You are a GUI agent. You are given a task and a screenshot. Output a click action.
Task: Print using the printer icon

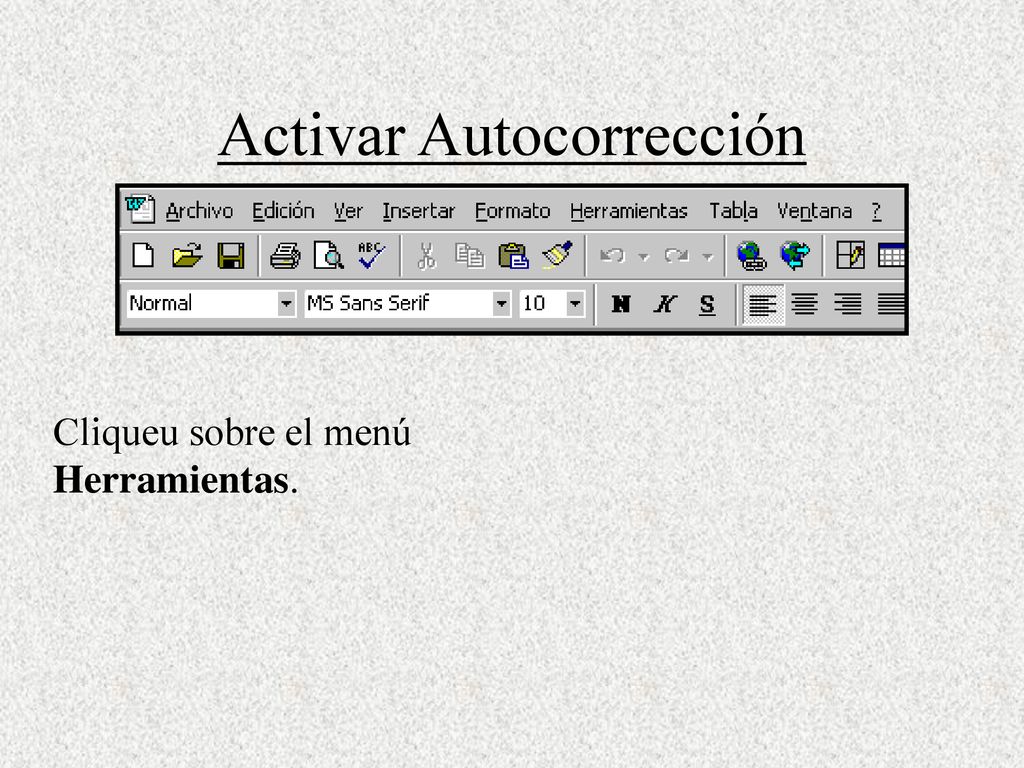tap(285, 255)
